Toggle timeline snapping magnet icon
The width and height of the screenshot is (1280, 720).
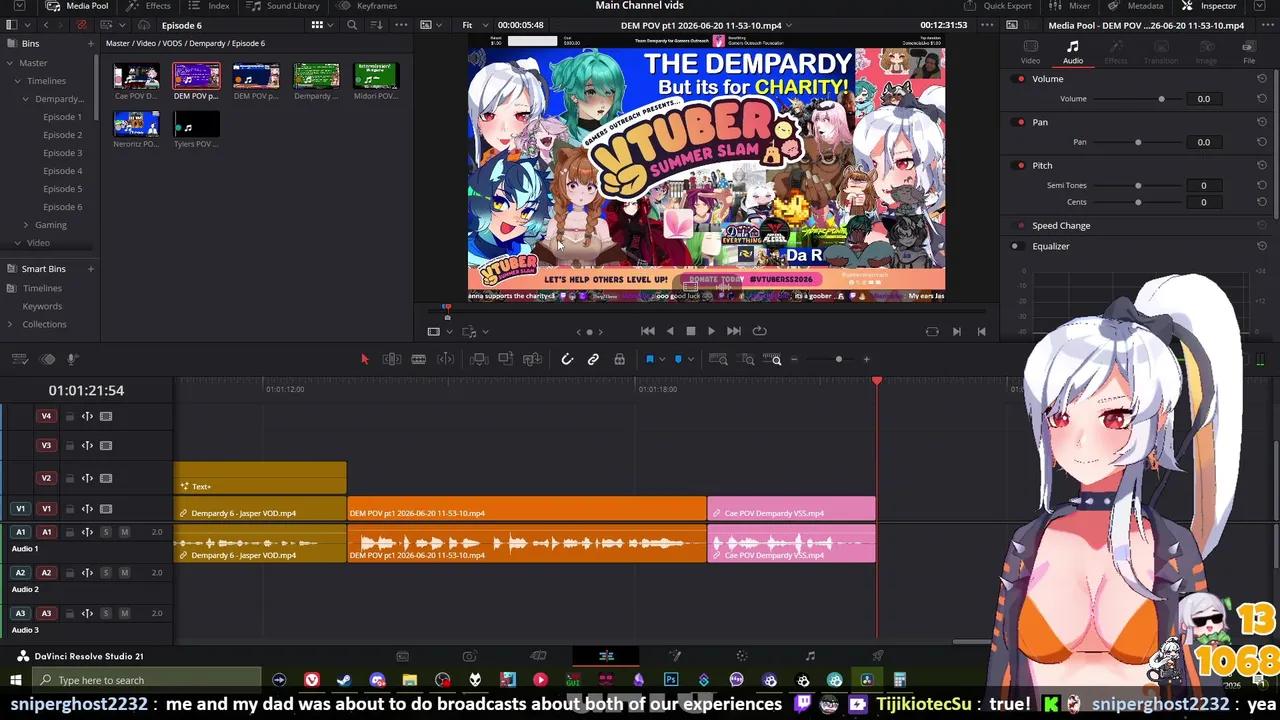567,359
